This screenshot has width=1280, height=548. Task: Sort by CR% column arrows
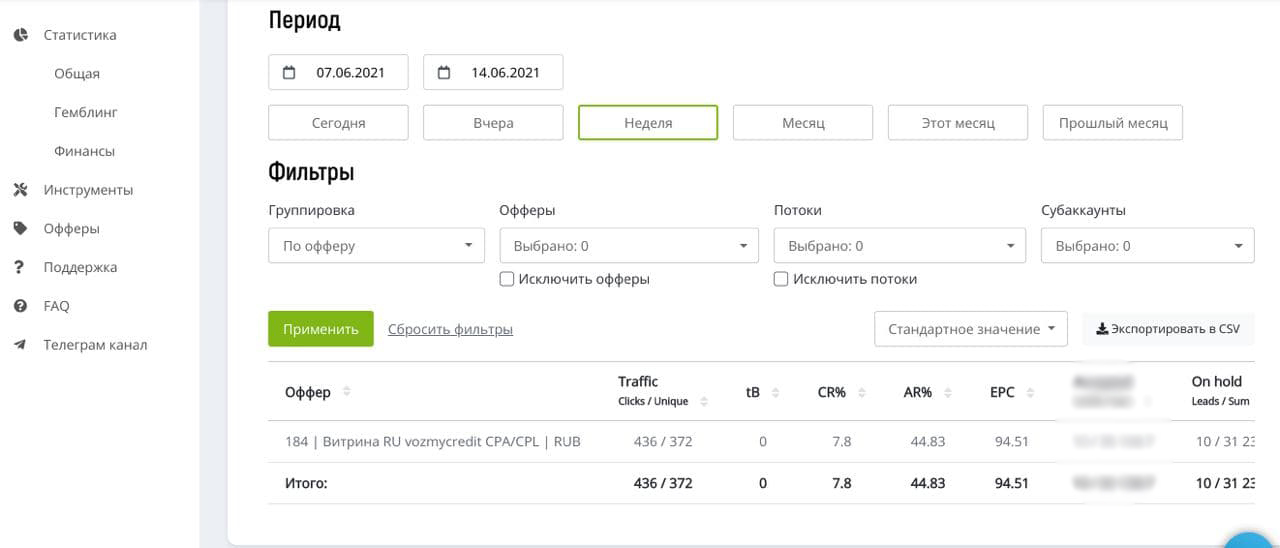pyautogui.click(x=862, y=392)
